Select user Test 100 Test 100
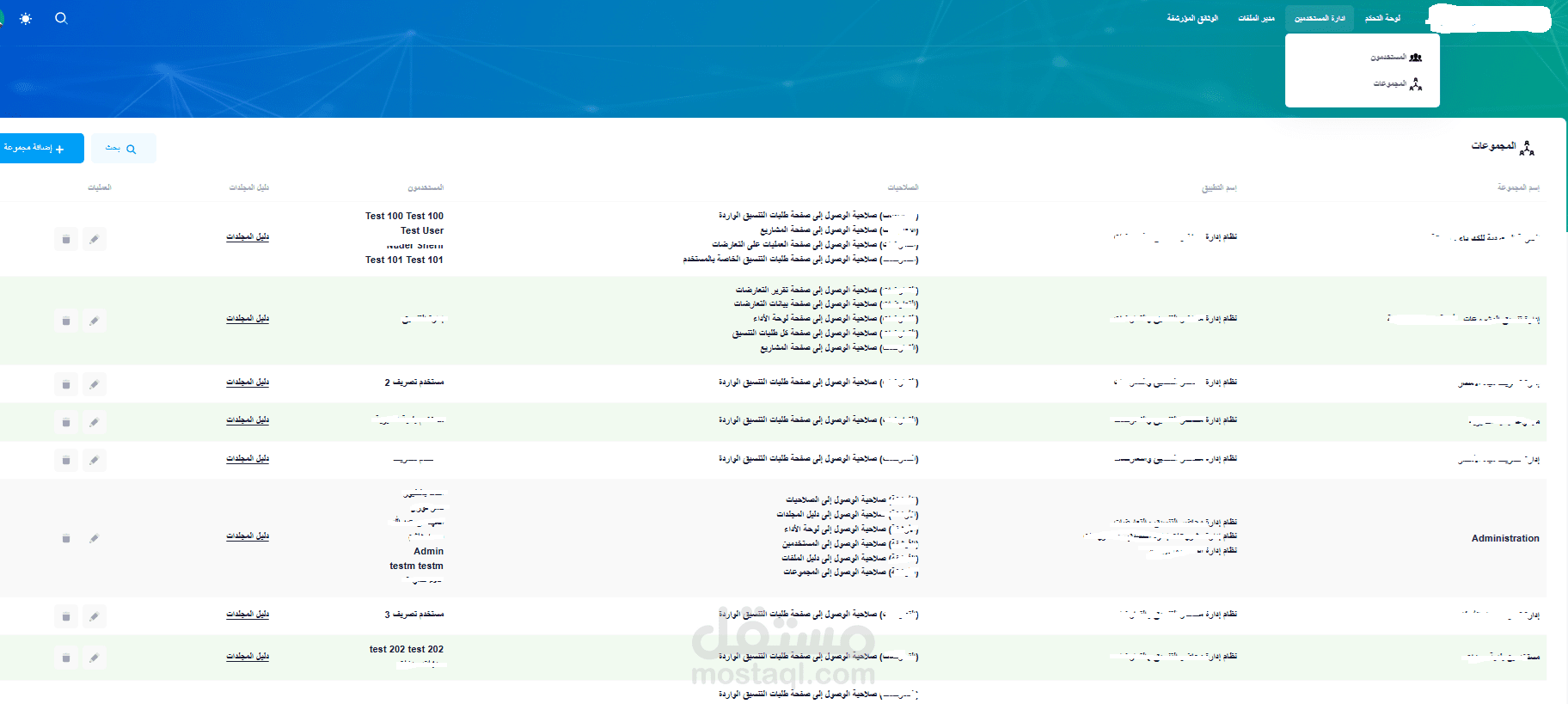The height and width of the screenshot is (704, 1568). point(404,216)
